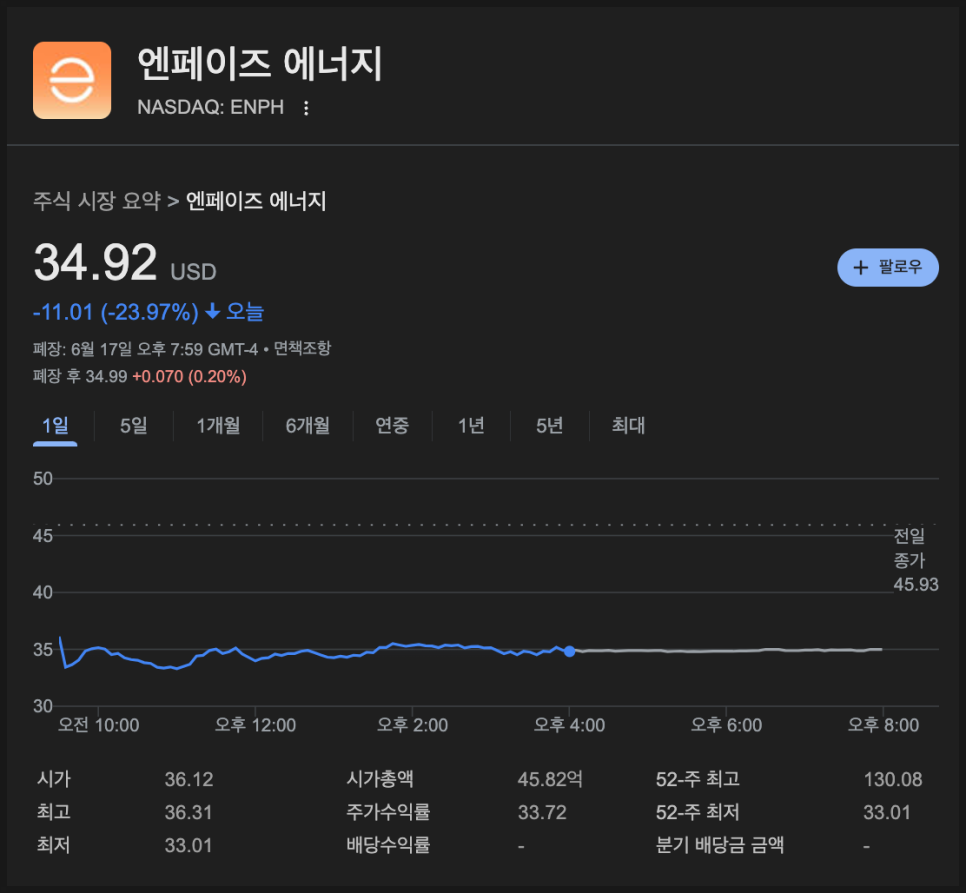Click the 면책조항 disclaimer link
Image resolution: width=966 pixels, height=893 pixels.
tap(302, 349)
